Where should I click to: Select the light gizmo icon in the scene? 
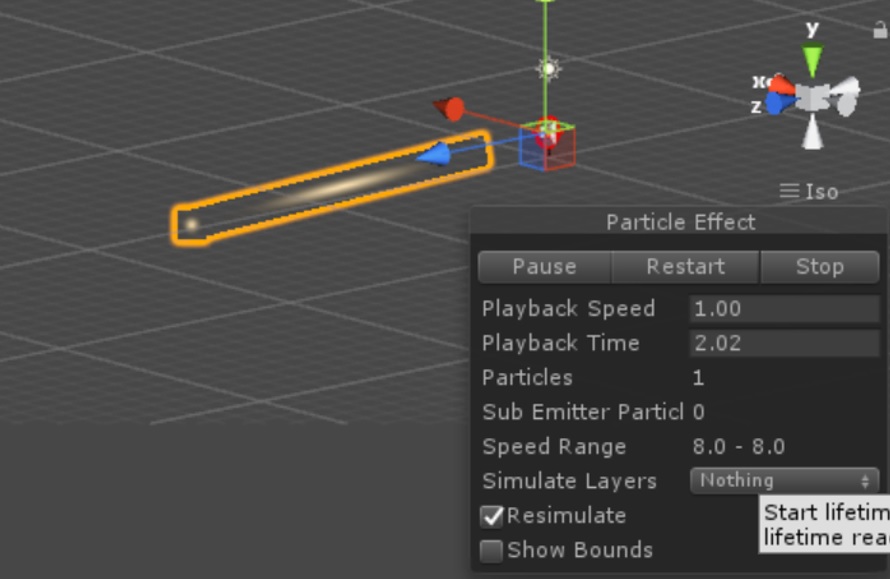pos(547,69)
